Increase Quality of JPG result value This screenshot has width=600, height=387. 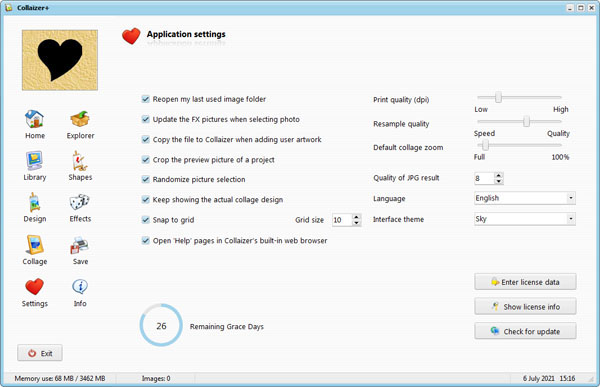(498, 175)
